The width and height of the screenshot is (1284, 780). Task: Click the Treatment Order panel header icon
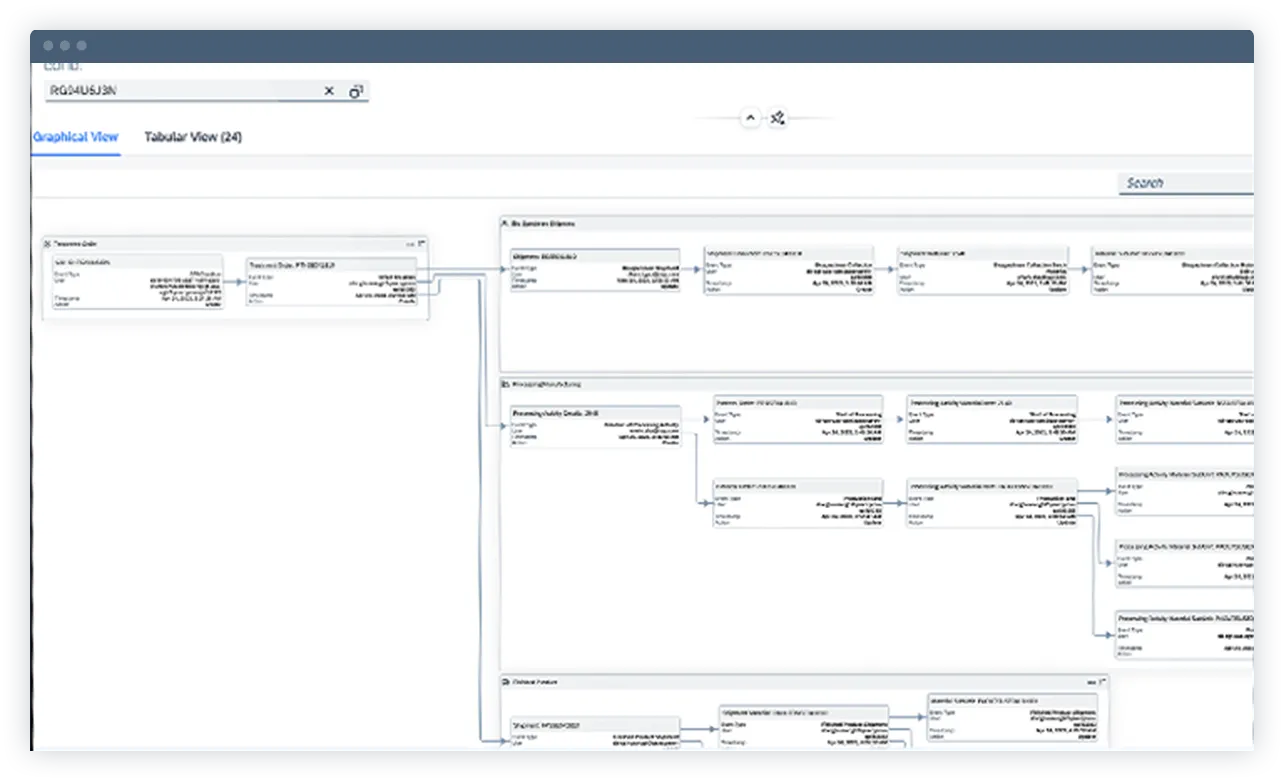(46, 244)
